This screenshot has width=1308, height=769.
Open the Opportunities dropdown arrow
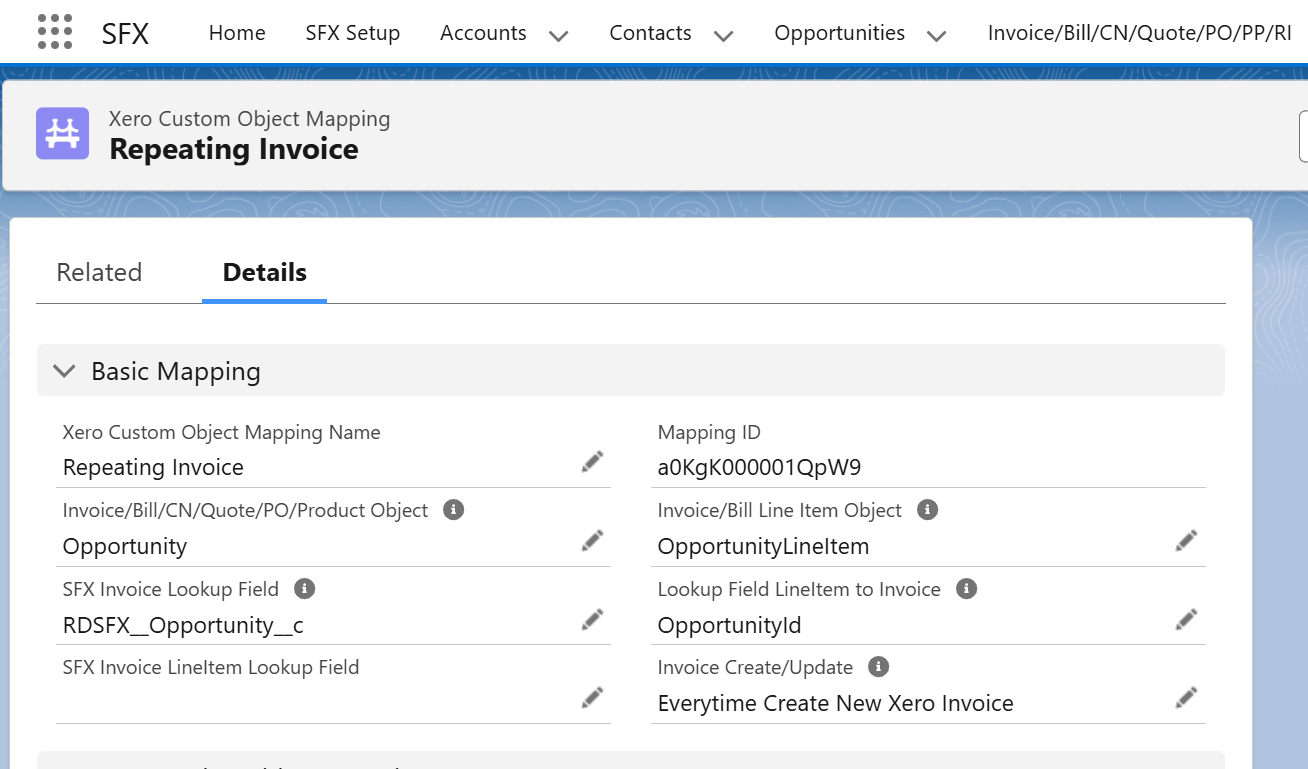click(937, 35)
